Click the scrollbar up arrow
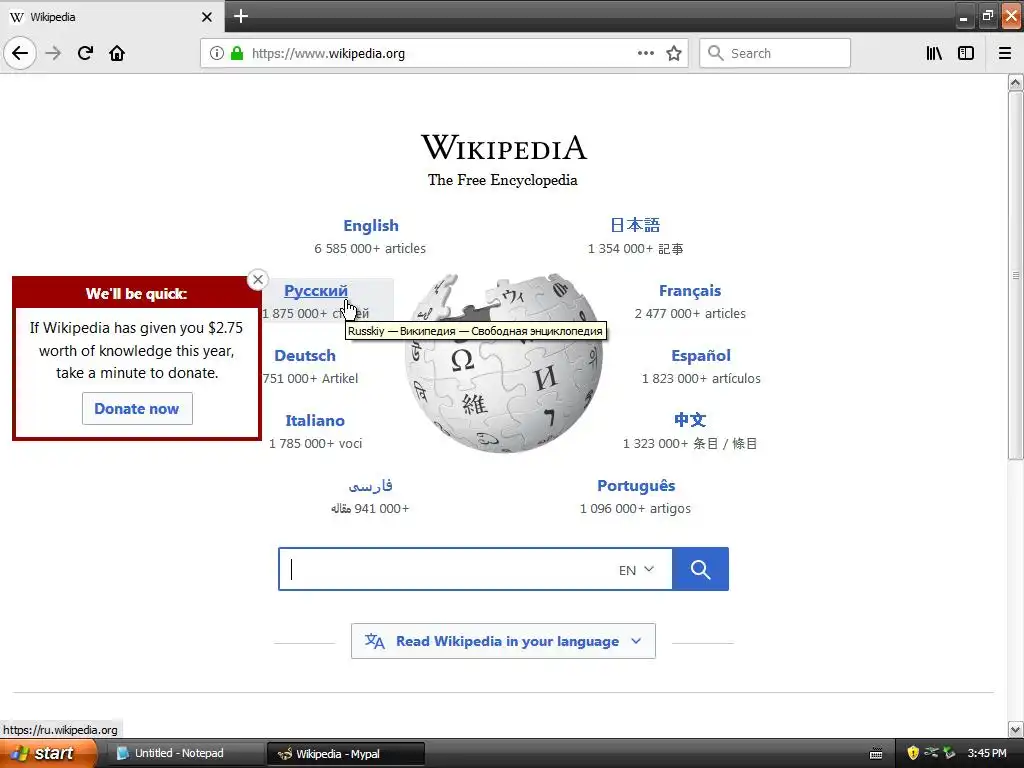 (x=1015, y=82)
